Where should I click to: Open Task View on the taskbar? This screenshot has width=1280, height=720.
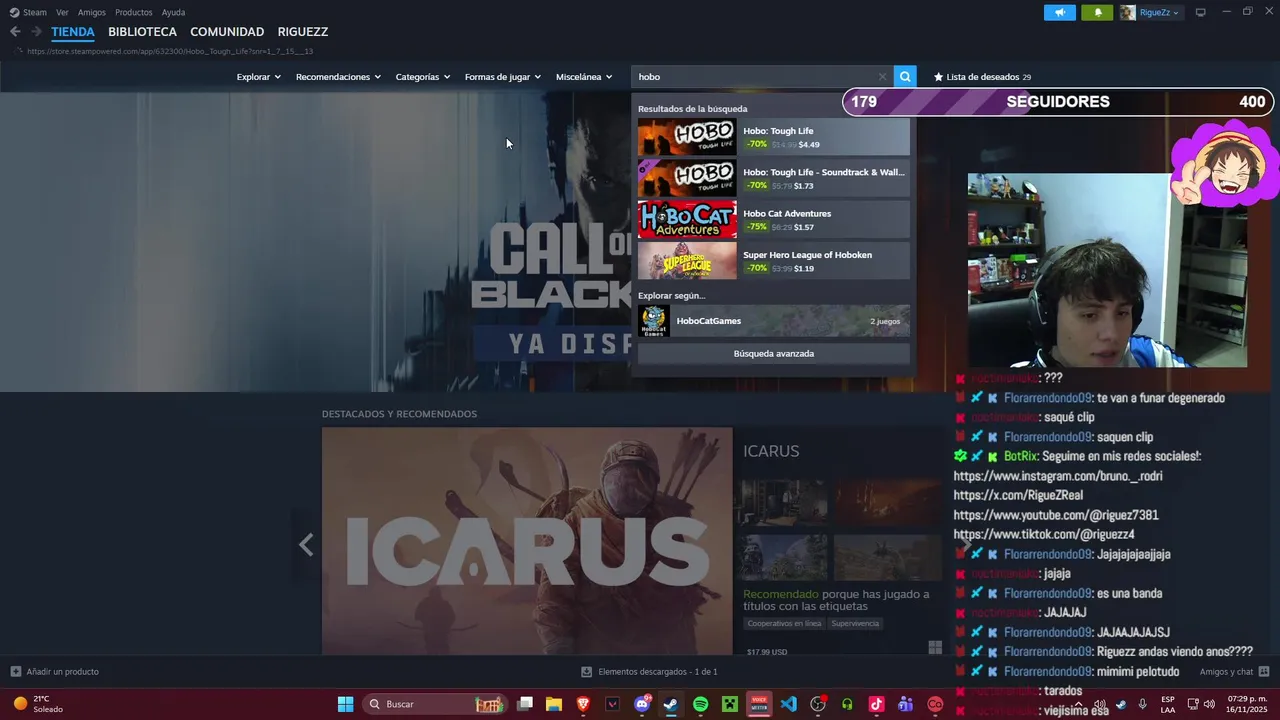pos(525,704)
